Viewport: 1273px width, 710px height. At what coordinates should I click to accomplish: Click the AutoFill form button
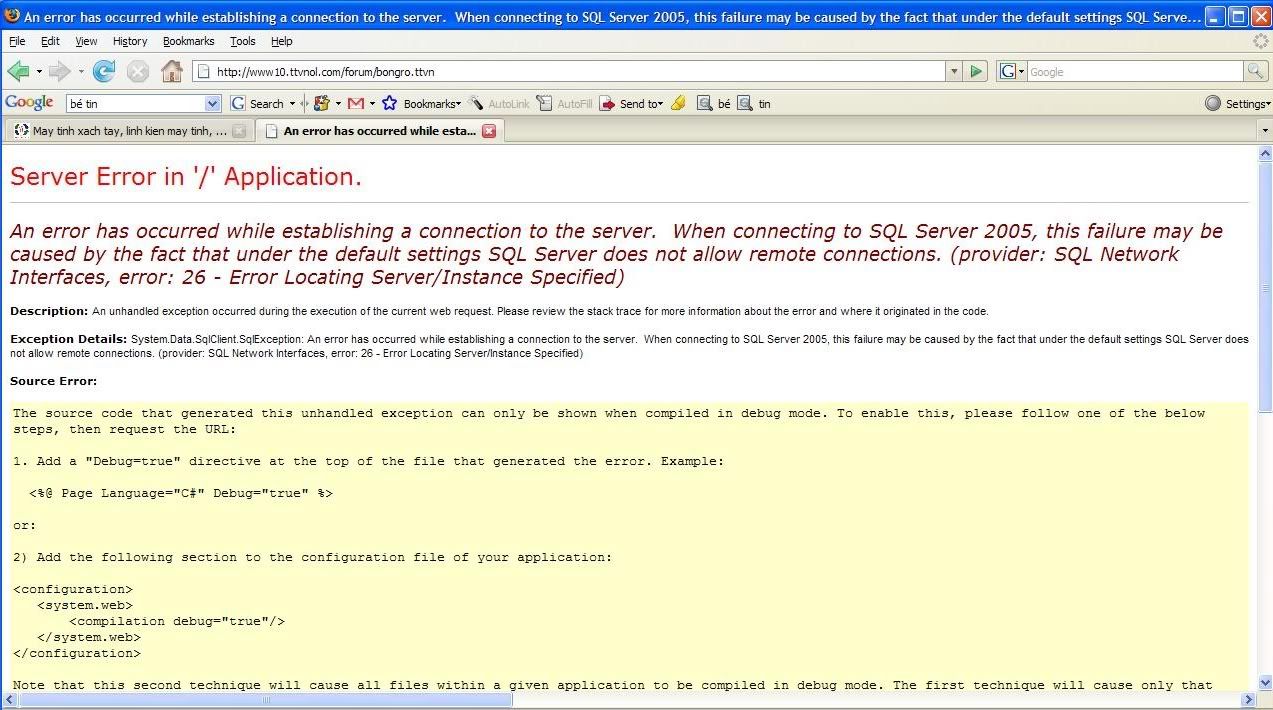point(564,103)
